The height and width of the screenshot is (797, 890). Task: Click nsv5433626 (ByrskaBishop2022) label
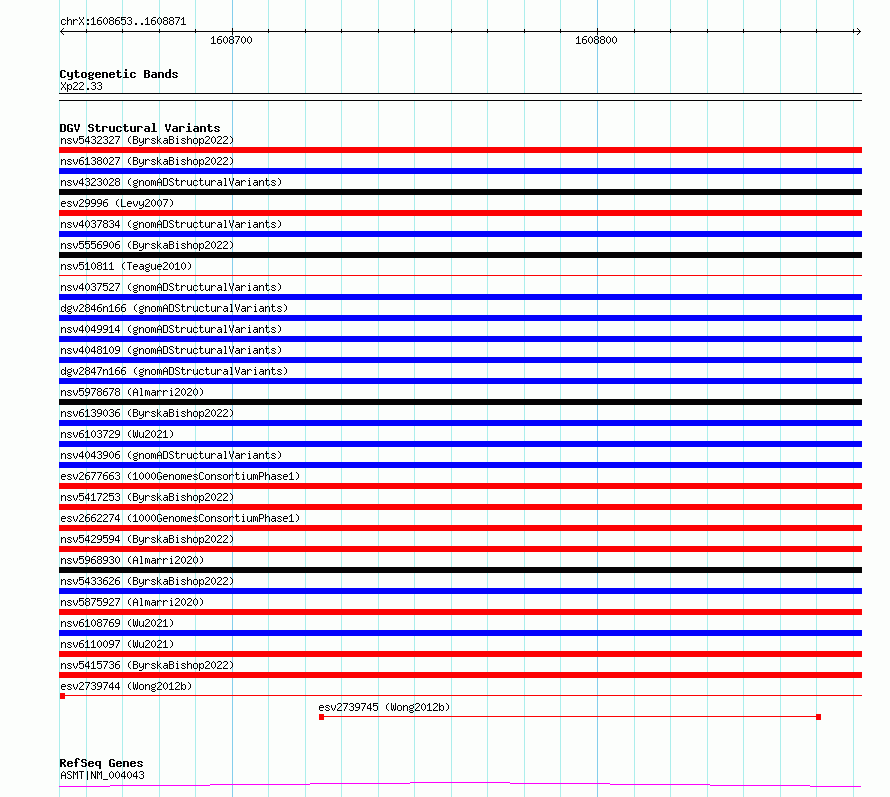(x=147, y=581)
